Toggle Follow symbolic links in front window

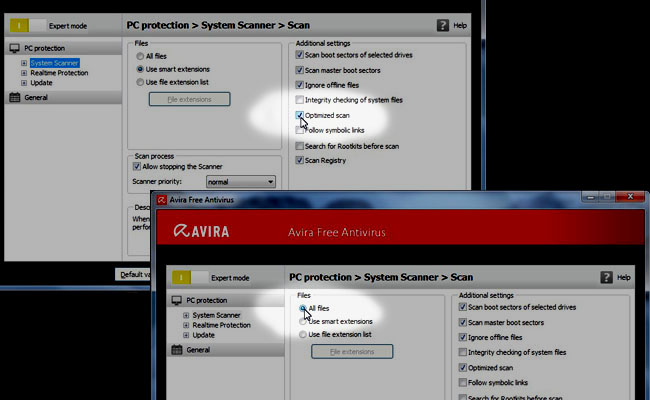pos(463,382)
